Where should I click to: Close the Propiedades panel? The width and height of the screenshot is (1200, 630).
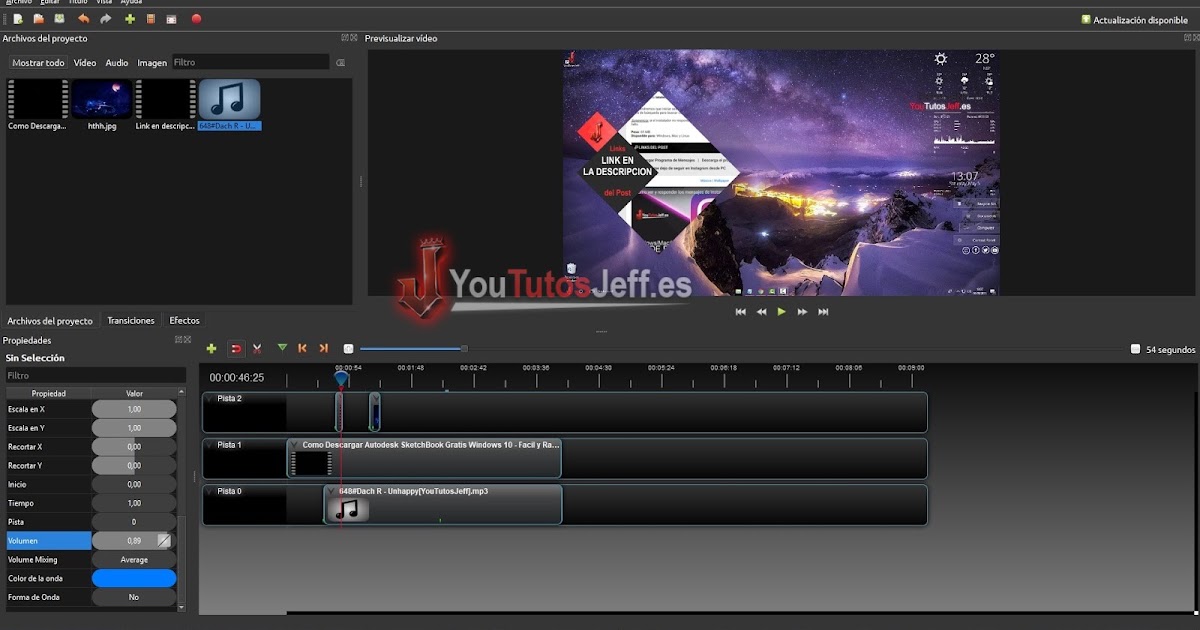tap(187, 340)
